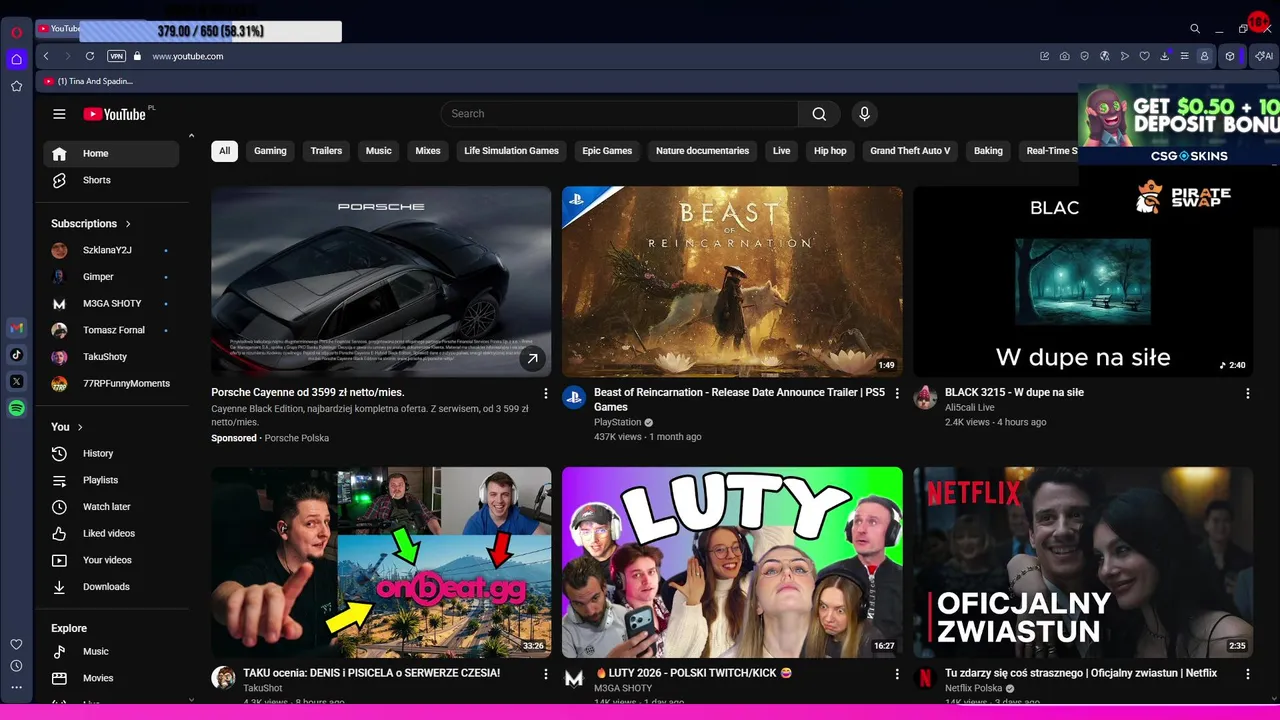Image resolution: width=1280 pixels, height=720 pixels.
Task: Select the Gaming filter chip
Action: pos(270,151)
